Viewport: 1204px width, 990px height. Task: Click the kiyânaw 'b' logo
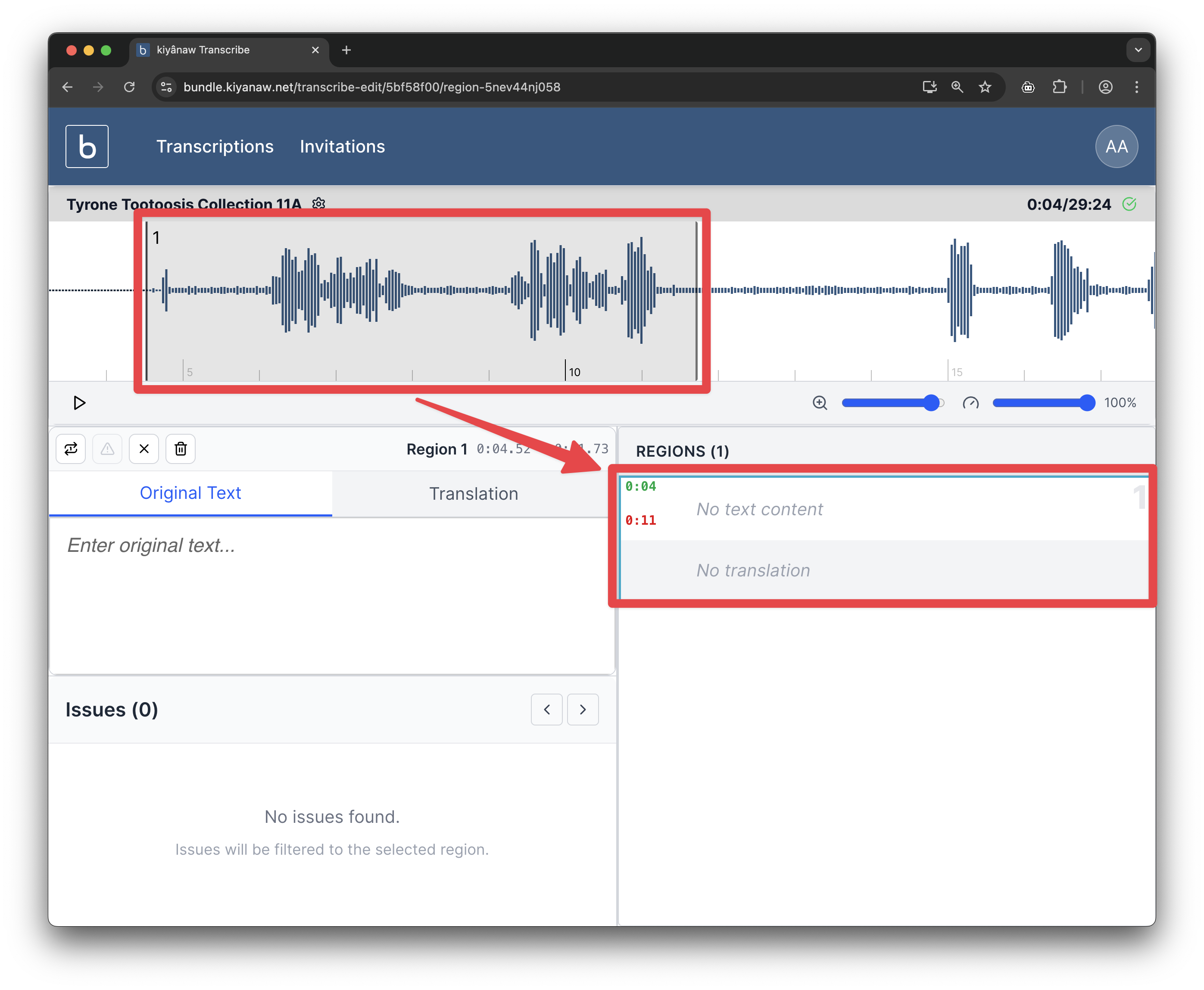coord(87,146)
